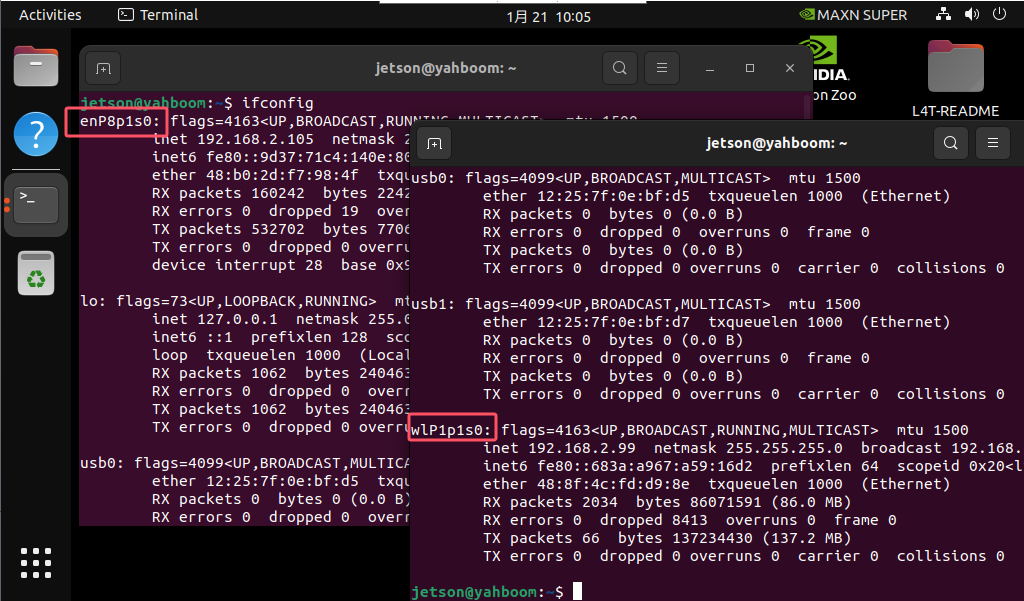
Task: Open the clock showing 1月 21 10:05
Action: click(549, 17)
